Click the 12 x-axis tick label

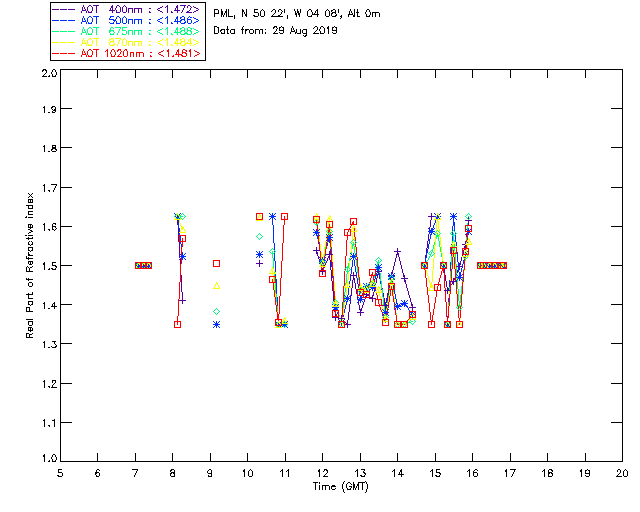point(322,473)
